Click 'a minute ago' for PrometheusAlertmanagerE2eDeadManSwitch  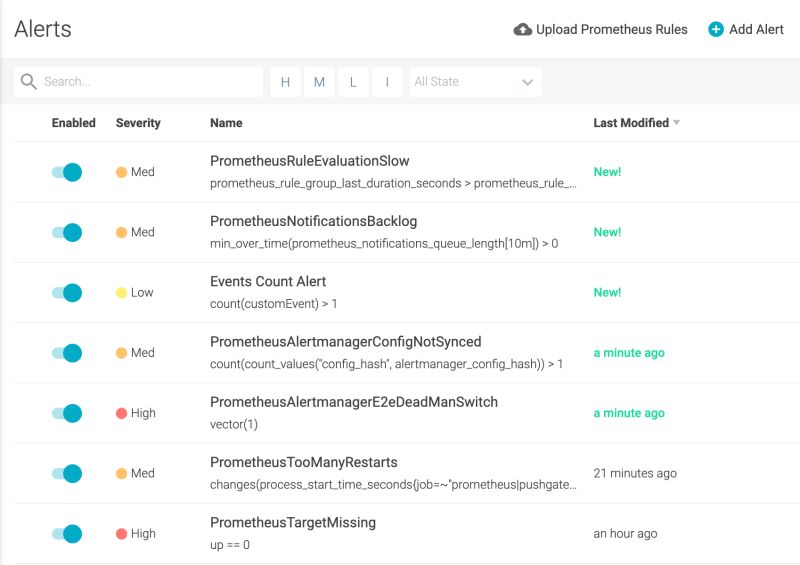pyautogui.click(x=629, y=413)
